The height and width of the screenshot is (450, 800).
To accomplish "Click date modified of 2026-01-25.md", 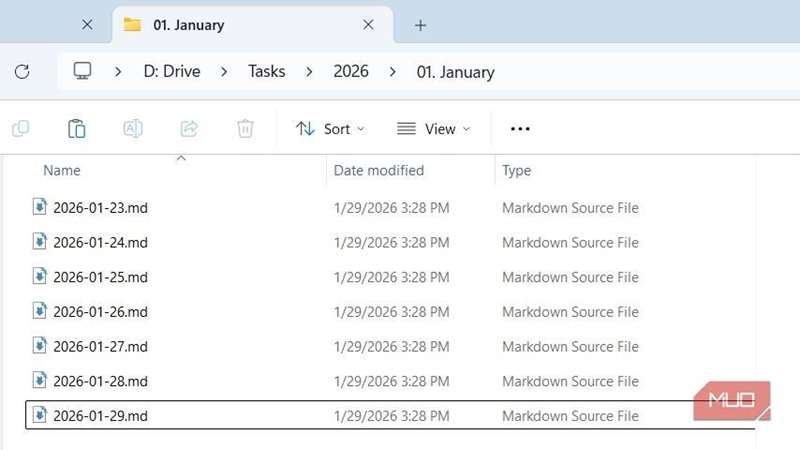I will coord(391,278).
